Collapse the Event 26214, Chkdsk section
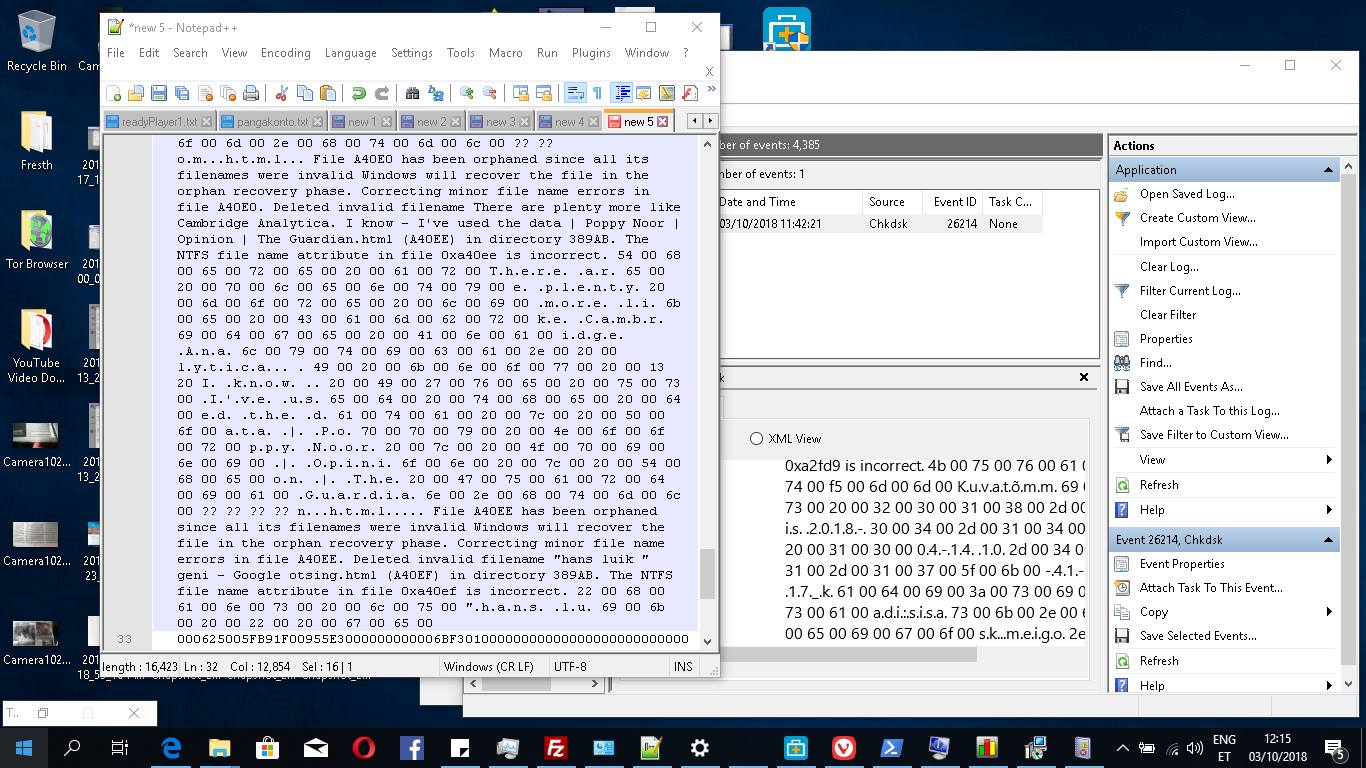 tap(1329, 540)
